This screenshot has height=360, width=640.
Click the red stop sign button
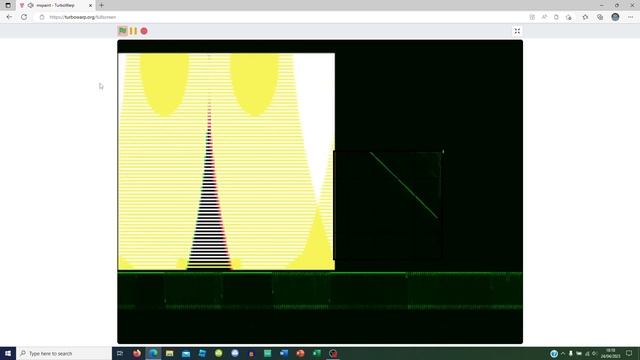144,31
